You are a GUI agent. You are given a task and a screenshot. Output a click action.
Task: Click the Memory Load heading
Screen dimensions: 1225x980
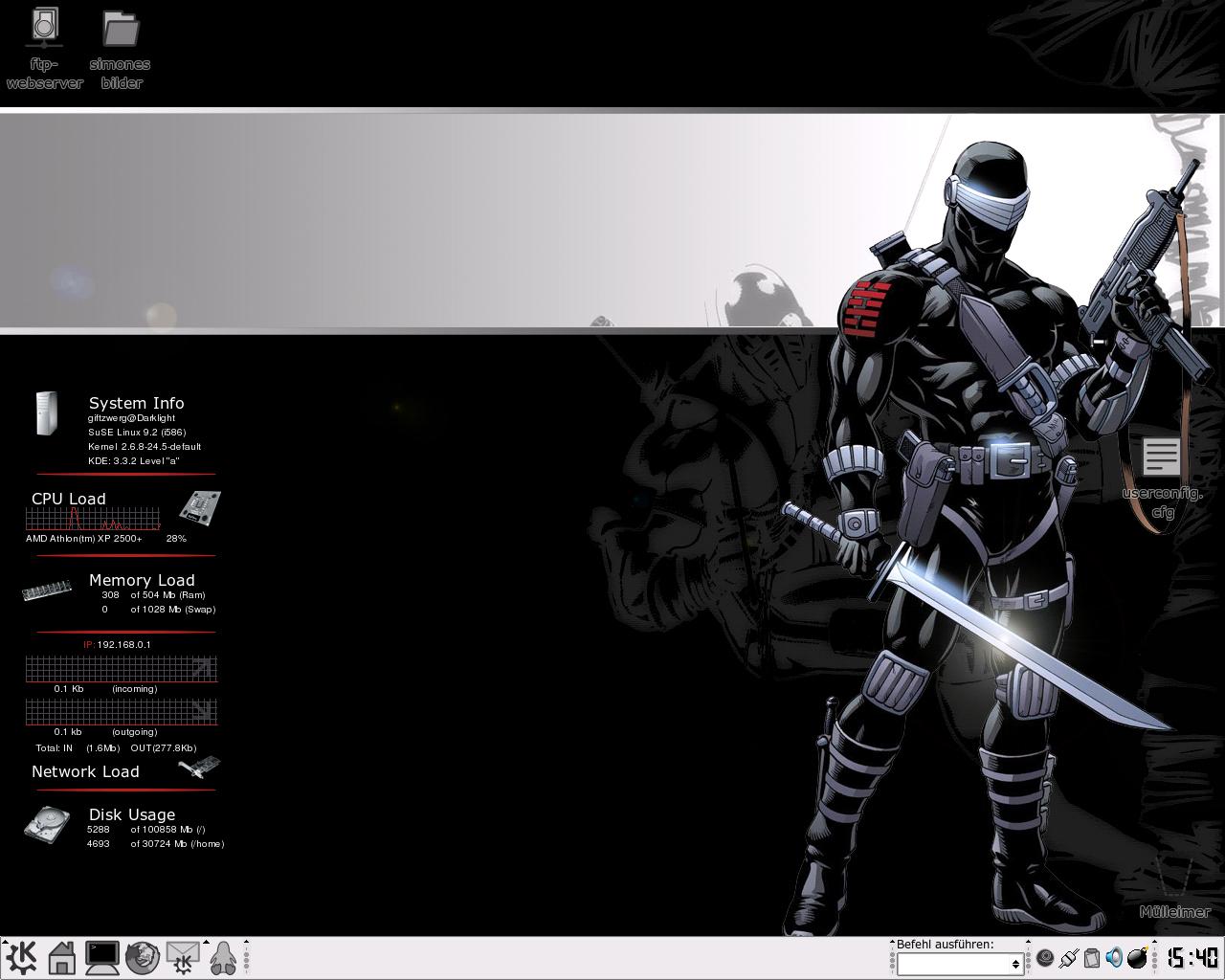pos(142,580)
